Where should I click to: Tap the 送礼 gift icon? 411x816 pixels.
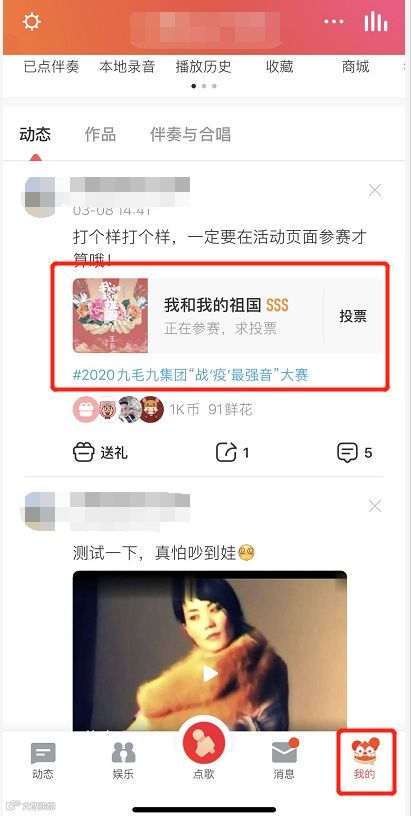pyautogui.click(x=84, y=452)
